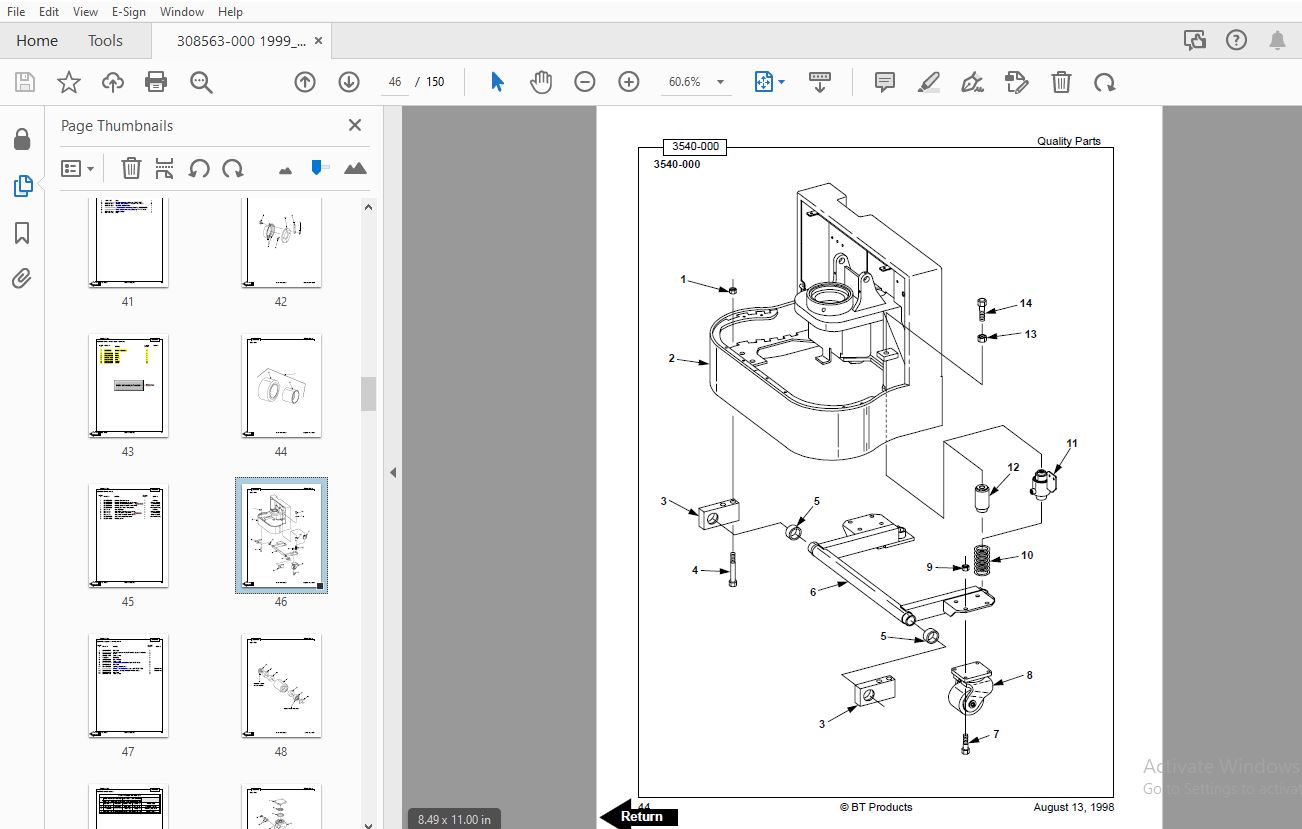Select page 41 thumbnail
The height and width of the screenshot is (829, 1302).
click(128, 242)
